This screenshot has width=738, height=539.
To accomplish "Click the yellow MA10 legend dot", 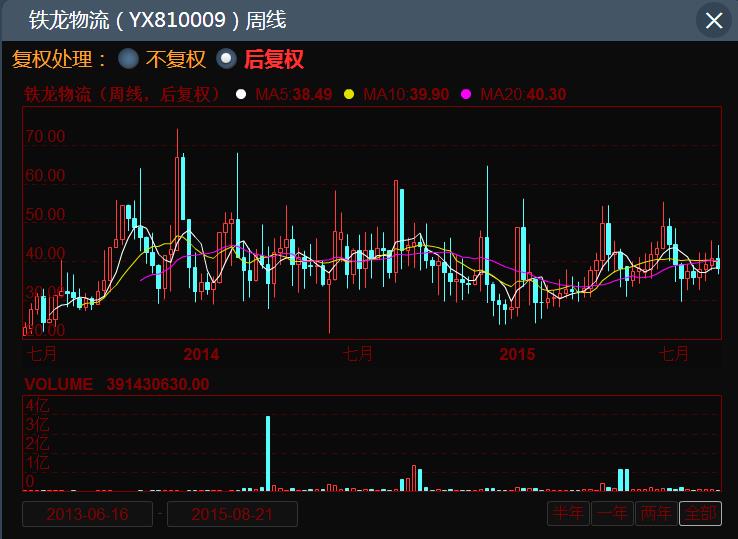I will click(349, 95).
